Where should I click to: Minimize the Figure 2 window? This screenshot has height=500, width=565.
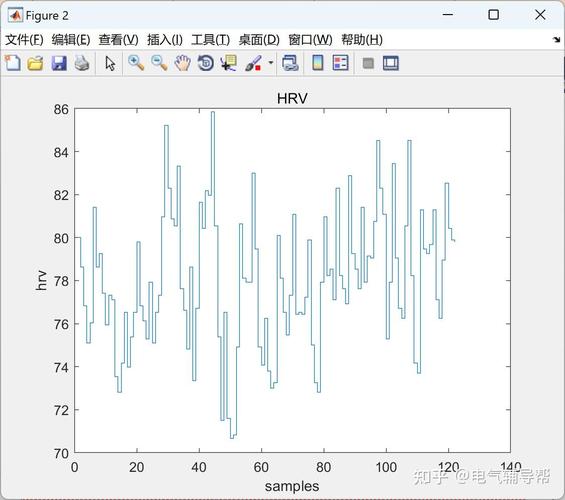click(x=448, y=15)
